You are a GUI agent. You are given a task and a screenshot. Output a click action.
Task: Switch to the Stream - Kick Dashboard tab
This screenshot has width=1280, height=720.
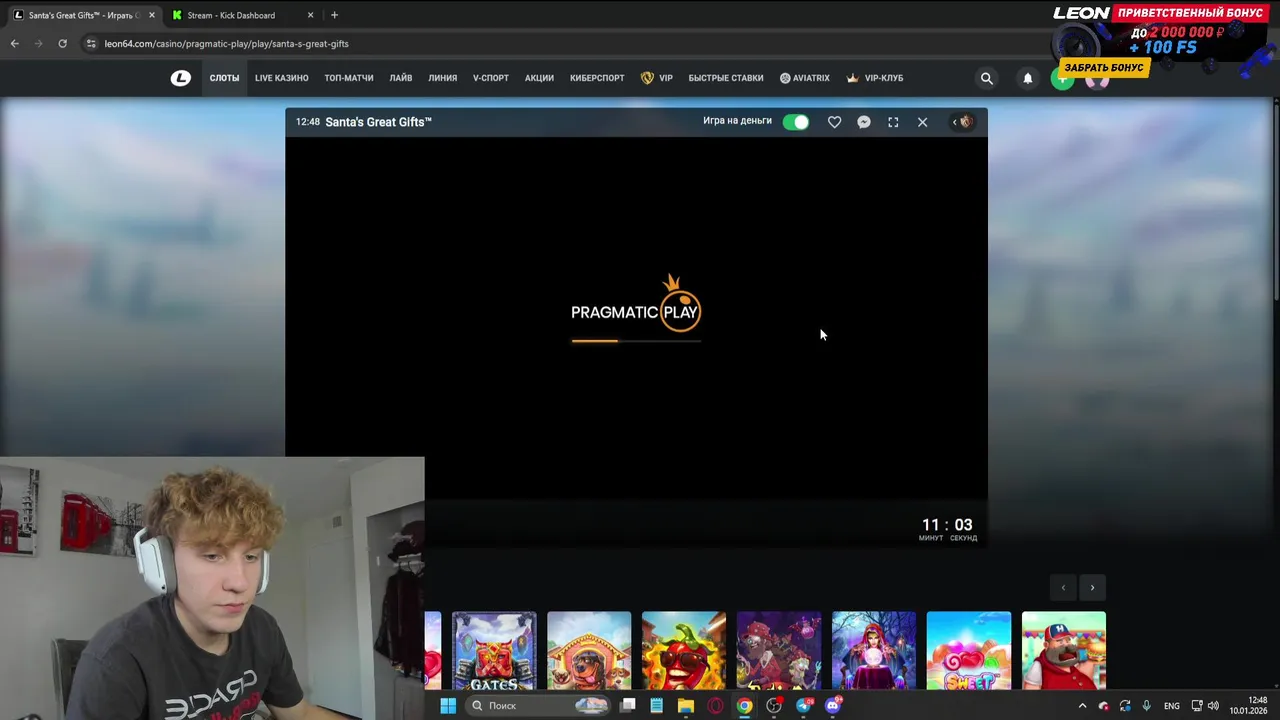click(x=231, y=15)
